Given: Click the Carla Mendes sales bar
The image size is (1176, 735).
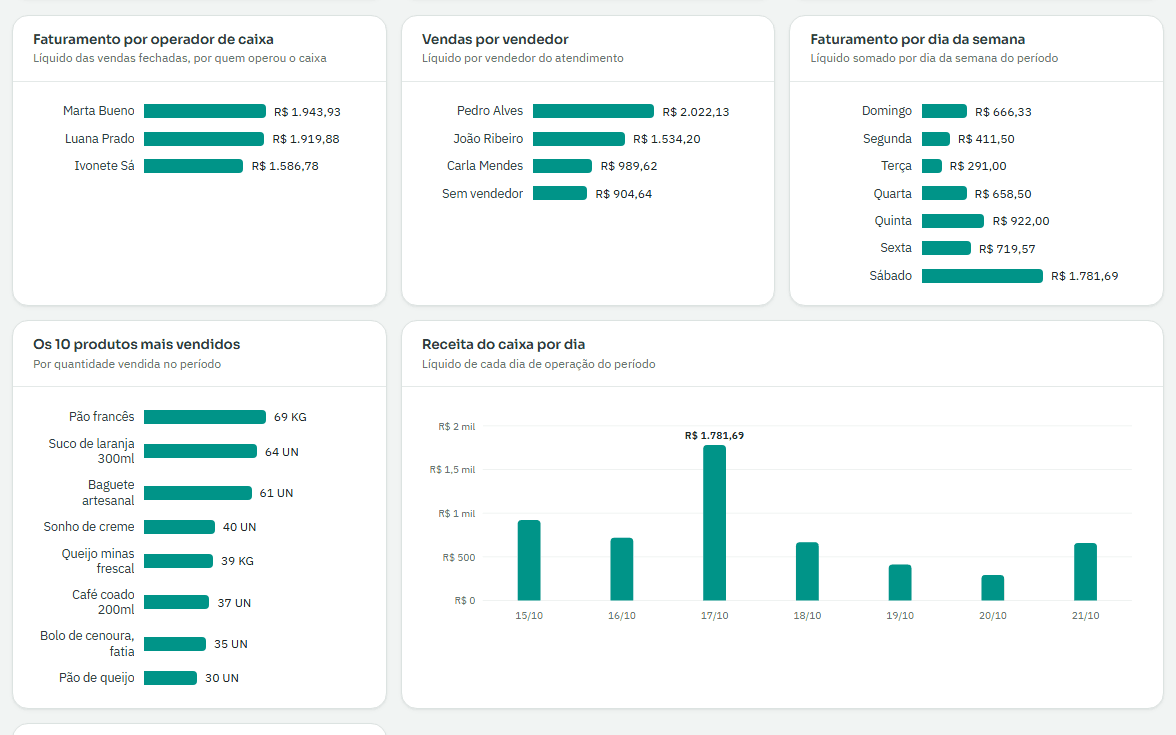Looking at the screenshot, I should pyautogui.click(x=562, y=166).
